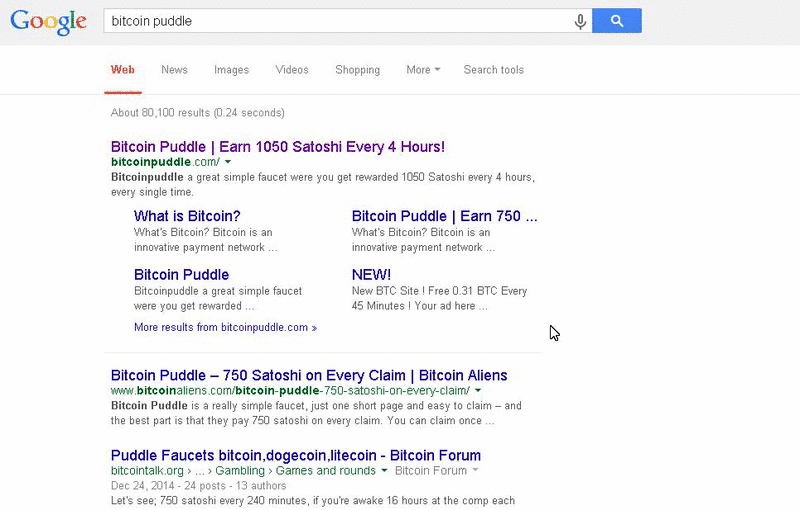Expand arrow after 'Games and rounds' breadcrumb
The height and width of the screenshot is (510, 800).
click(384, 470)
